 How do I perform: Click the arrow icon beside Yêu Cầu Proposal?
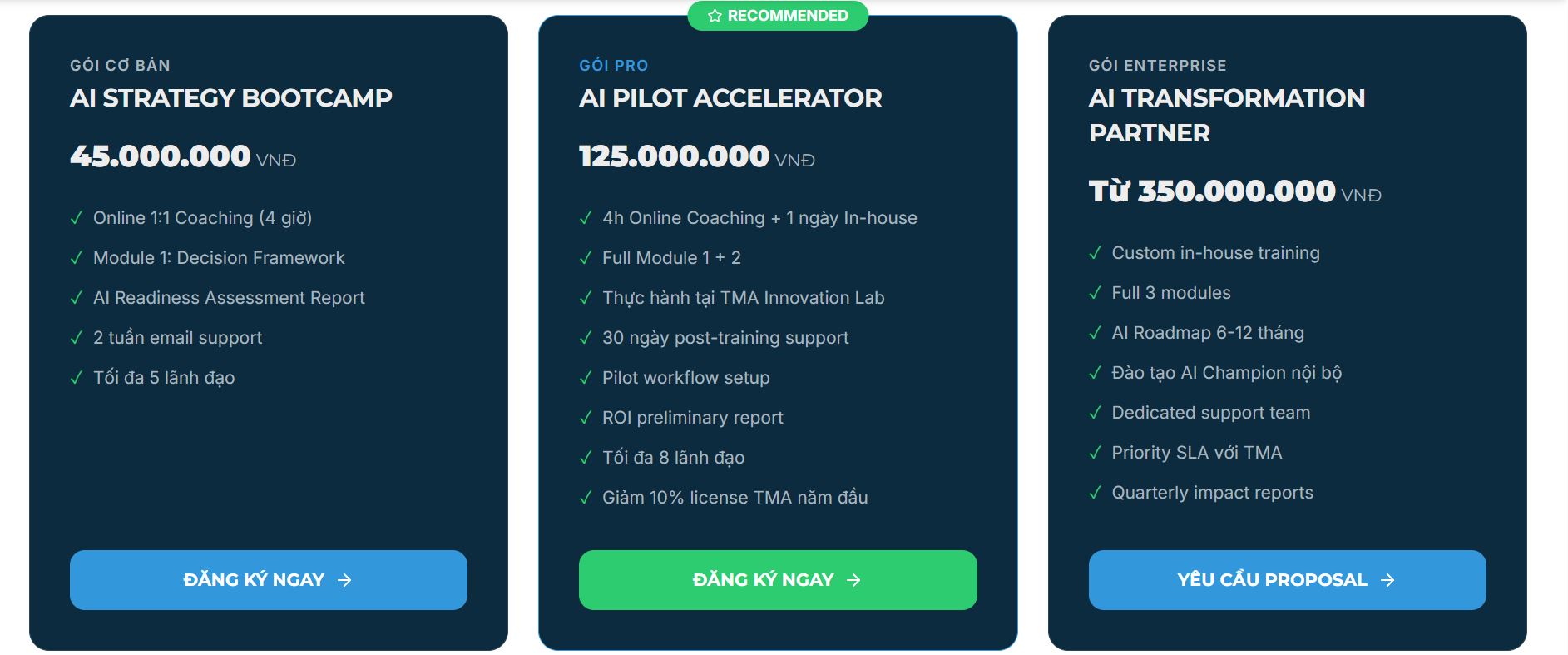1387,580
